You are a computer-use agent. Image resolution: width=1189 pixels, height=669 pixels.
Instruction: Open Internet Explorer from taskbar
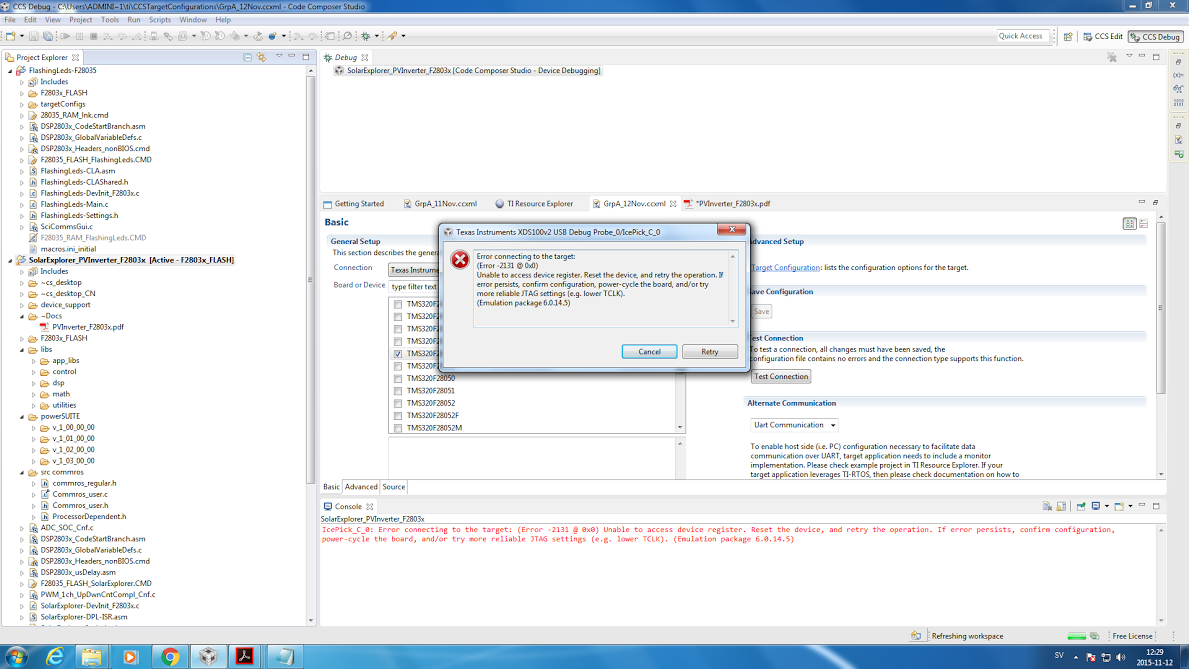pyautogui.click(x=55, y=657)
